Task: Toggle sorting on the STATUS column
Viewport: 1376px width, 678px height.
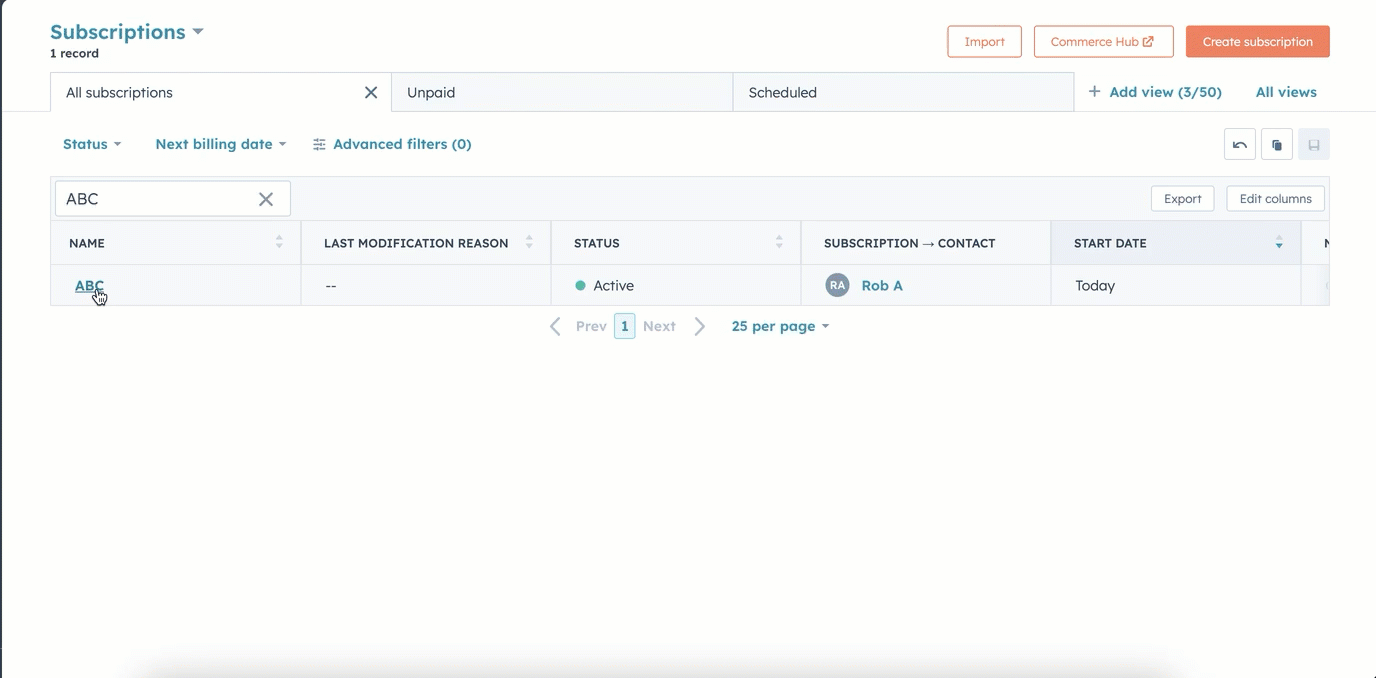Action: tap(779, 242)
